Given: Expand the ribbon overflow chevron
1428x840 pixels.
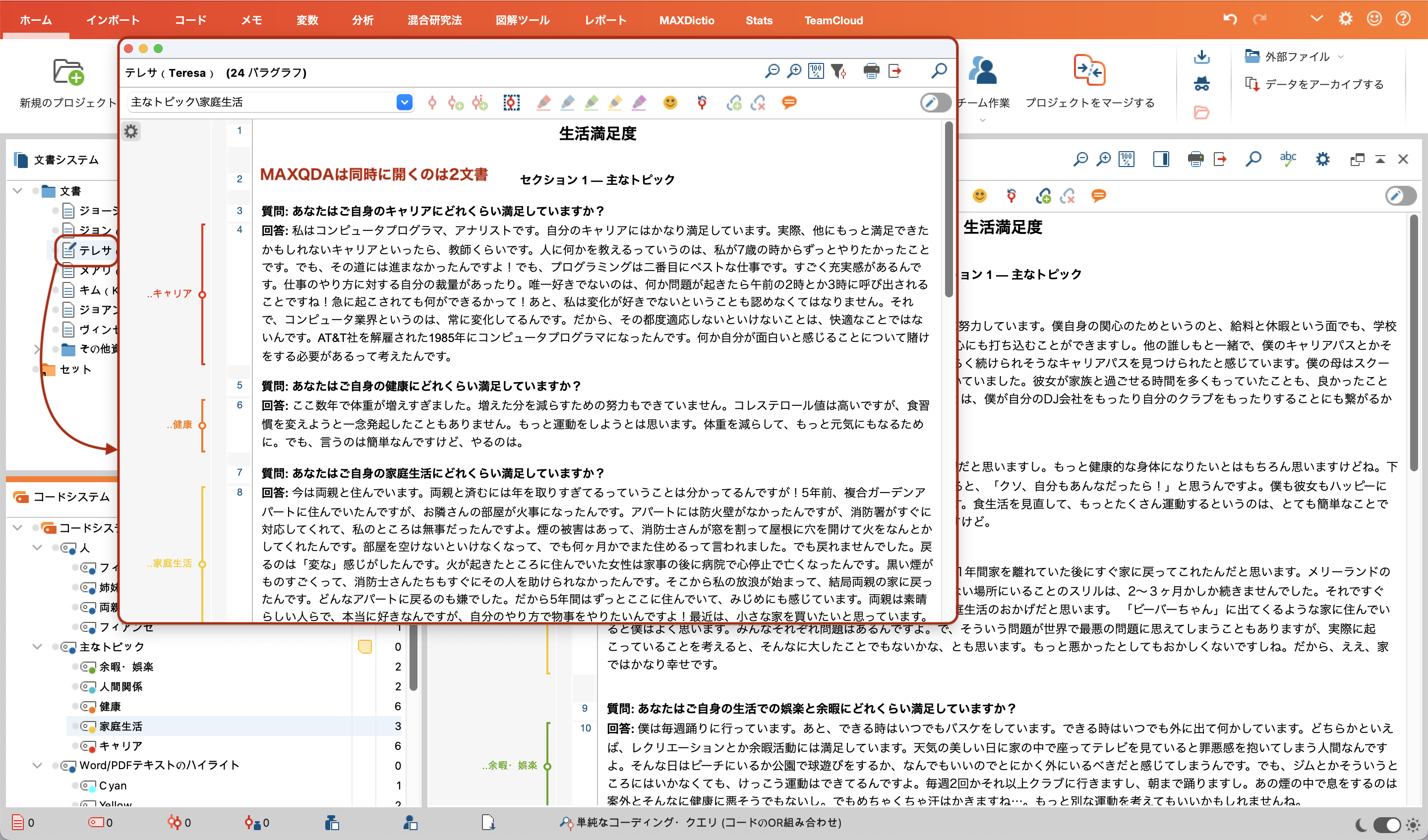Looking at the screenshot, I should pyautogui.click(x=1317, y=19).
